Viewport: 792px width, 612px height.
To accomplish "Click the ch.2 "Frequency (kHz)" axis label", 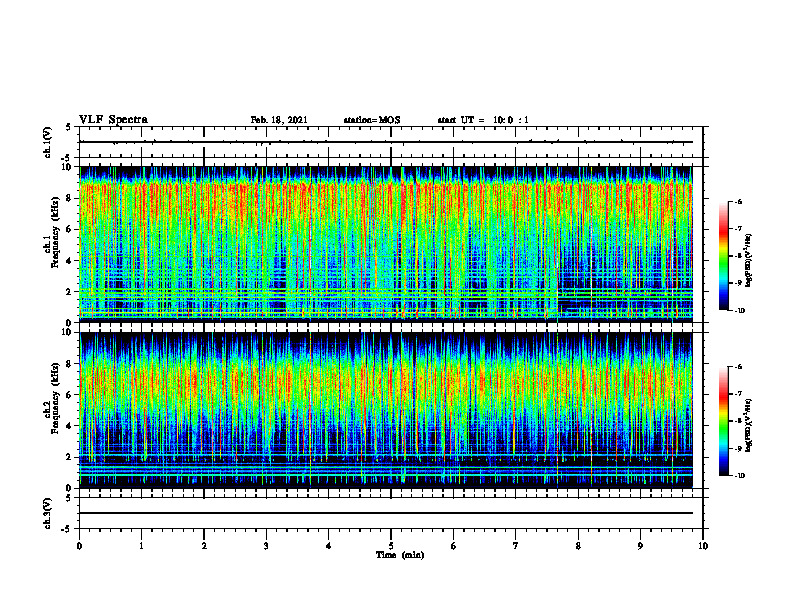I will 55,398.
